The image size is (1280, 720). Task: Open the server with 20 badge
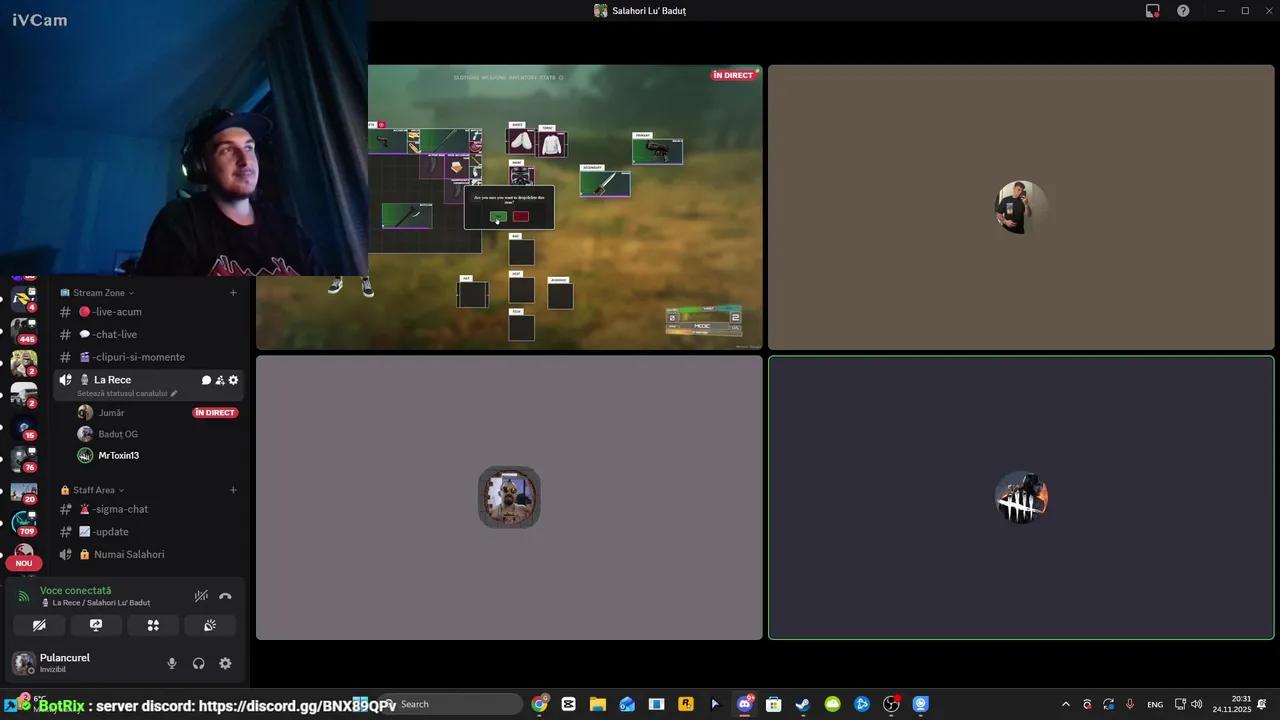[23, 492]
